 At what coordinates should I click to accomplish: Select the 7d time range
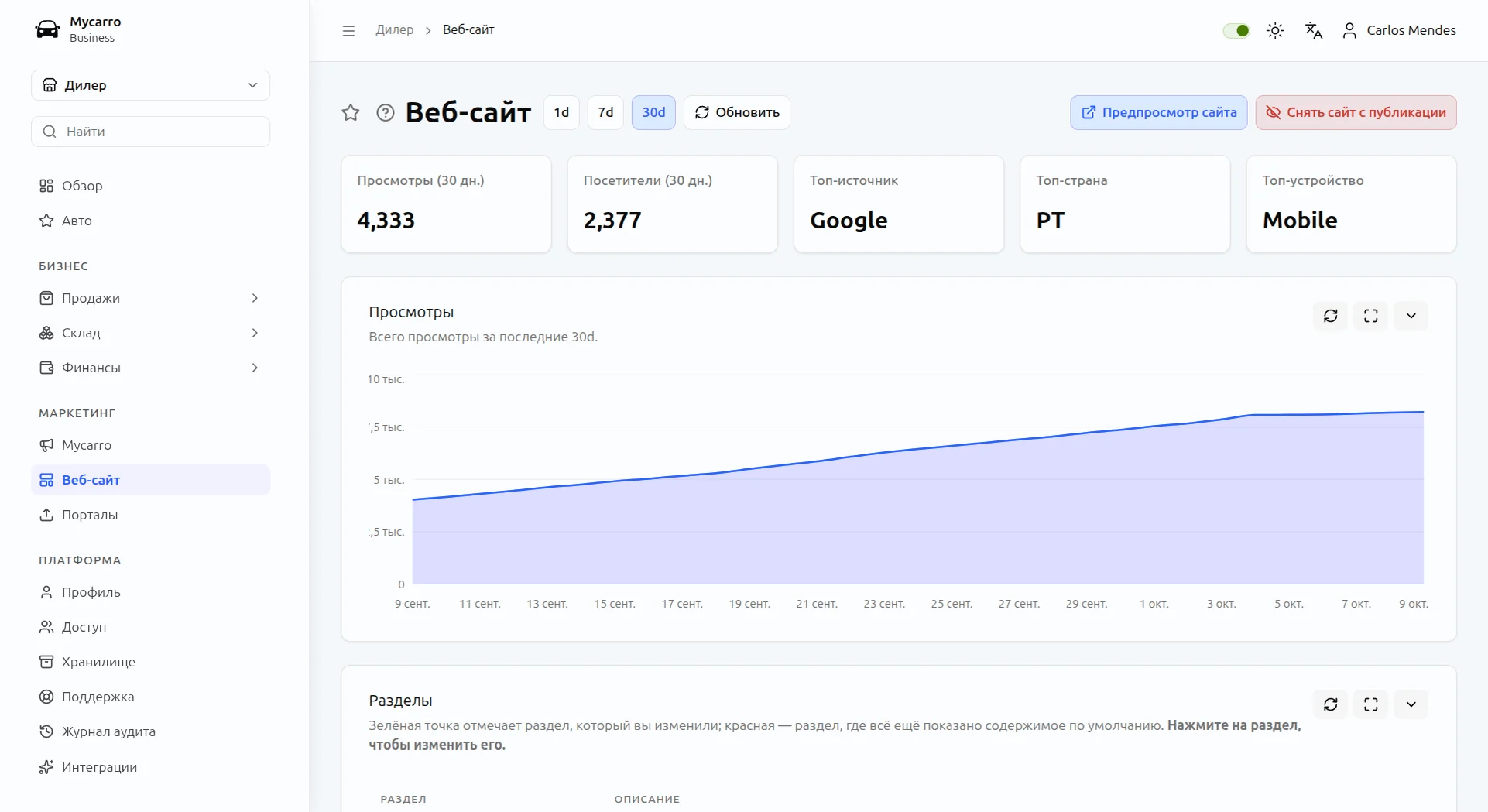[x=605, y=112]
